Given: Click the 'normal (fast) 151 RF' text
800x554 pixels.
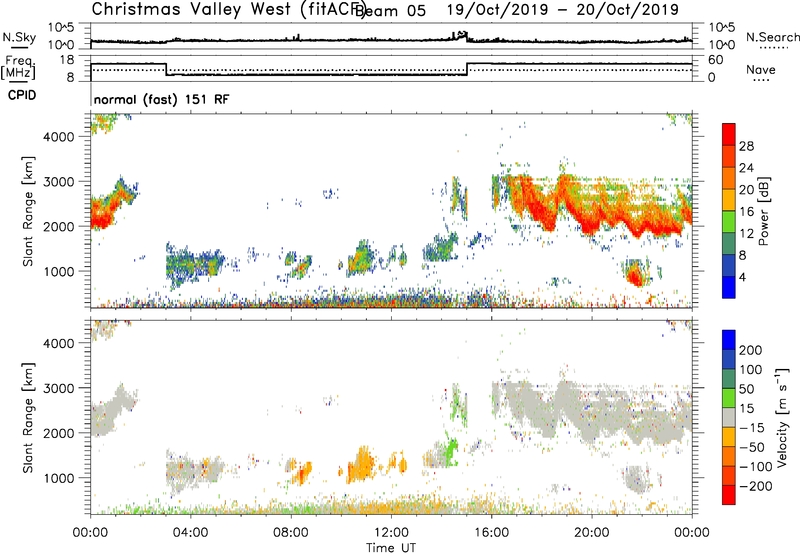Looking at the screenshot, I should [161, 99].
